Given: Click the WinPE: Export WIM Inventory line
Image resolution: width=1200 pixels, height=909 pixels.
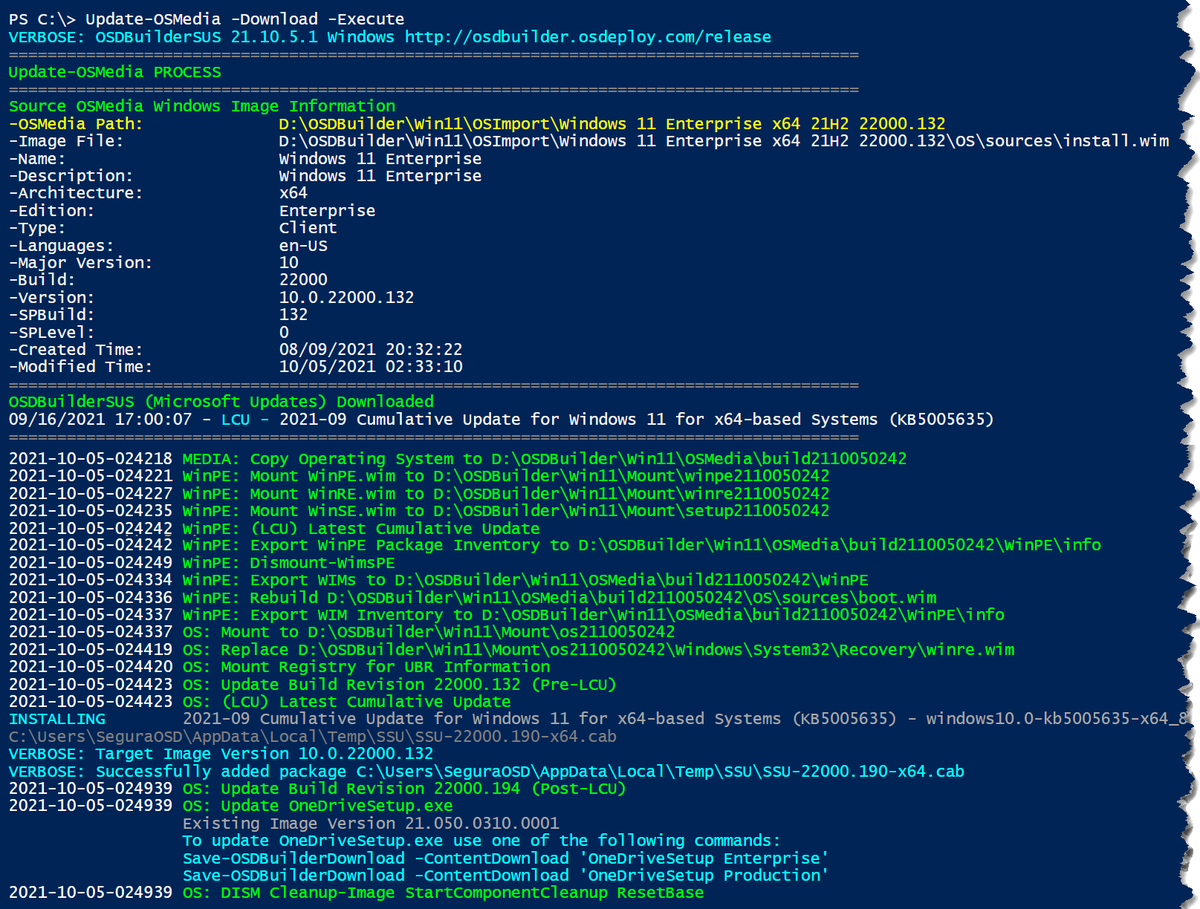Looking at the screenshot, I should (506, 614).
